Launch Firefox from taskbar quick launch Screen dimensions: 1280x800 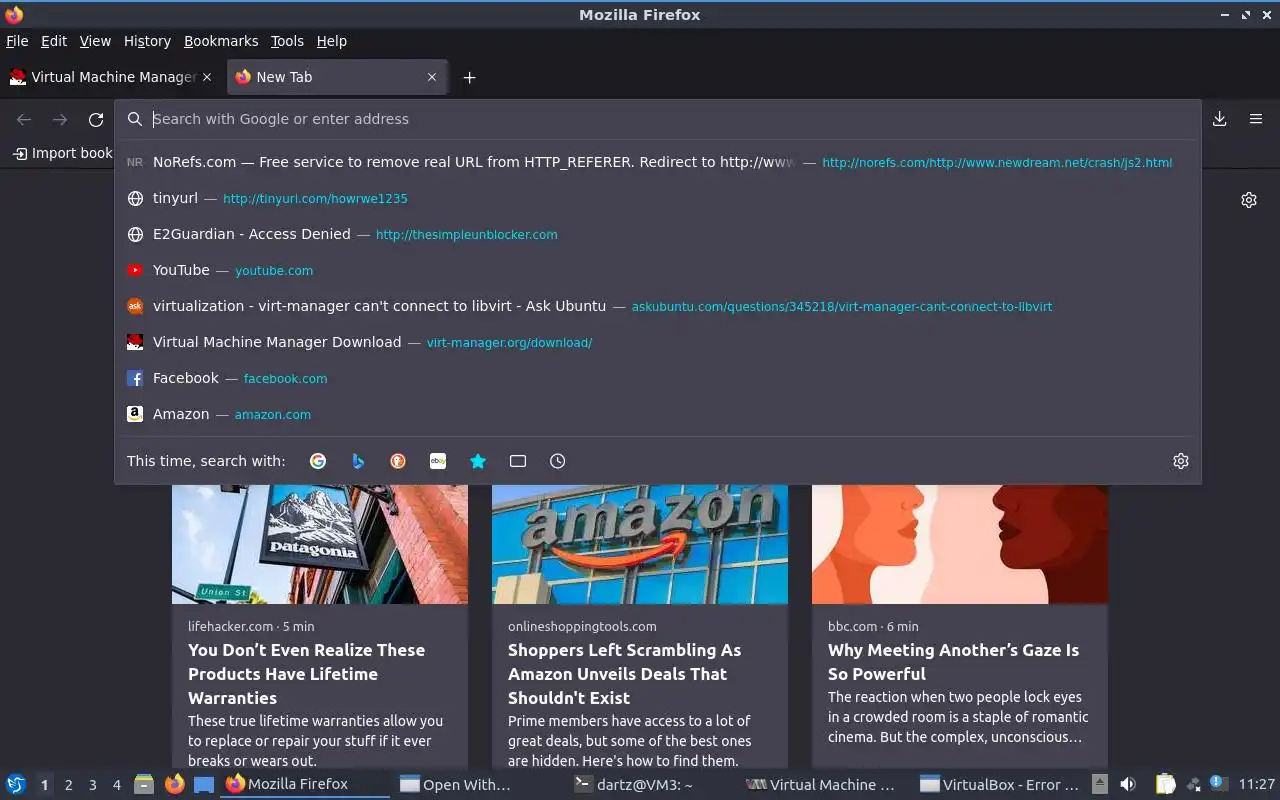(174, 784)
